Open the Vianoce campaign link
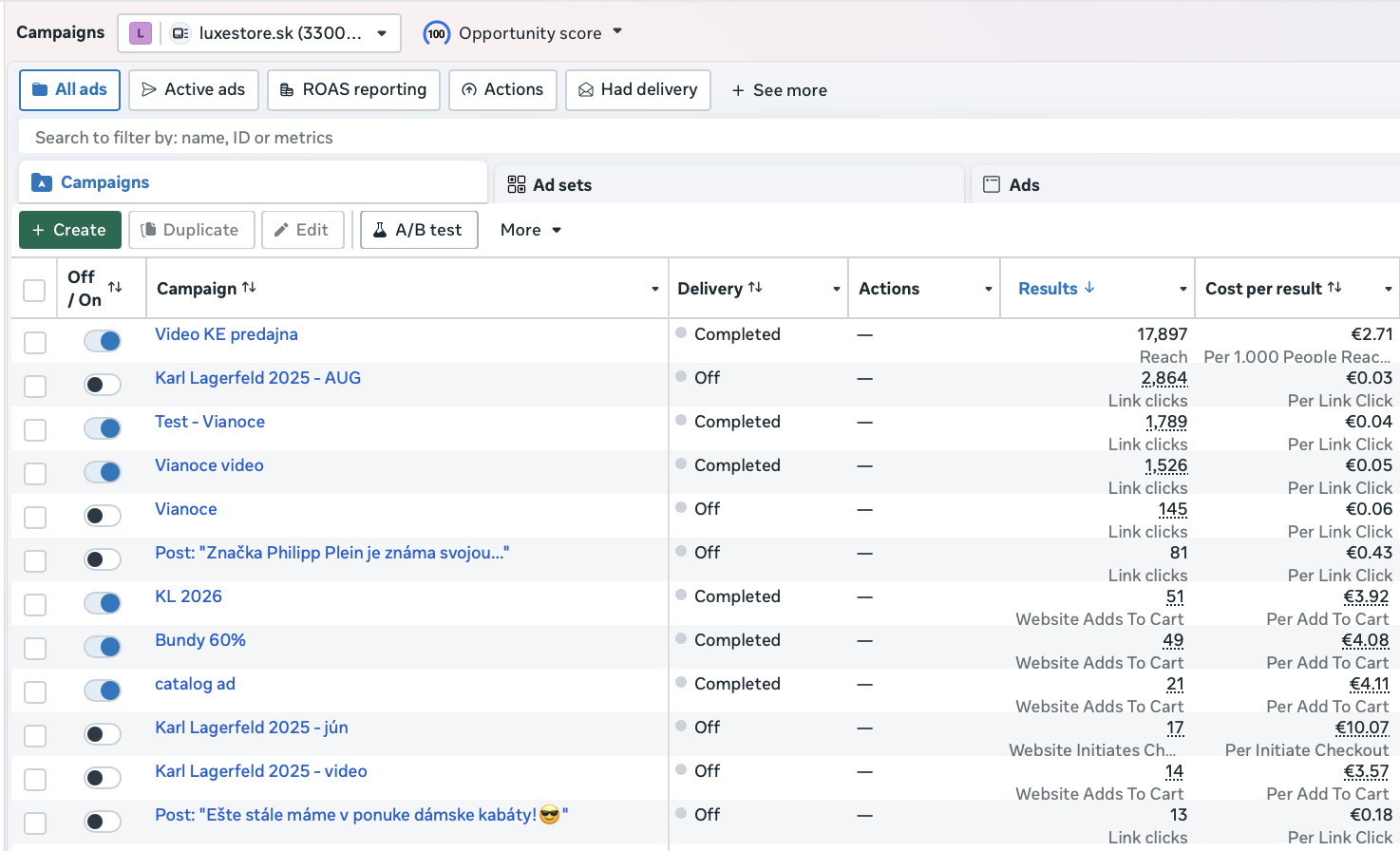The image size is (1400, 851). coord(186,509)
